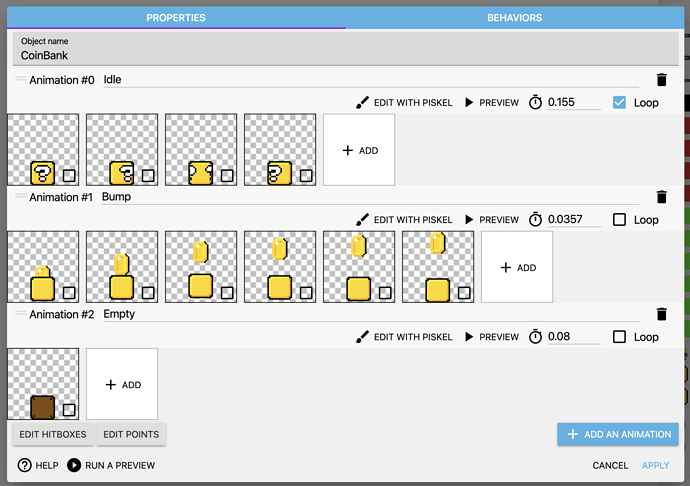Select third Idle frame thumbnail
This screenshot has height=486, width=690.
coord(201,150)
